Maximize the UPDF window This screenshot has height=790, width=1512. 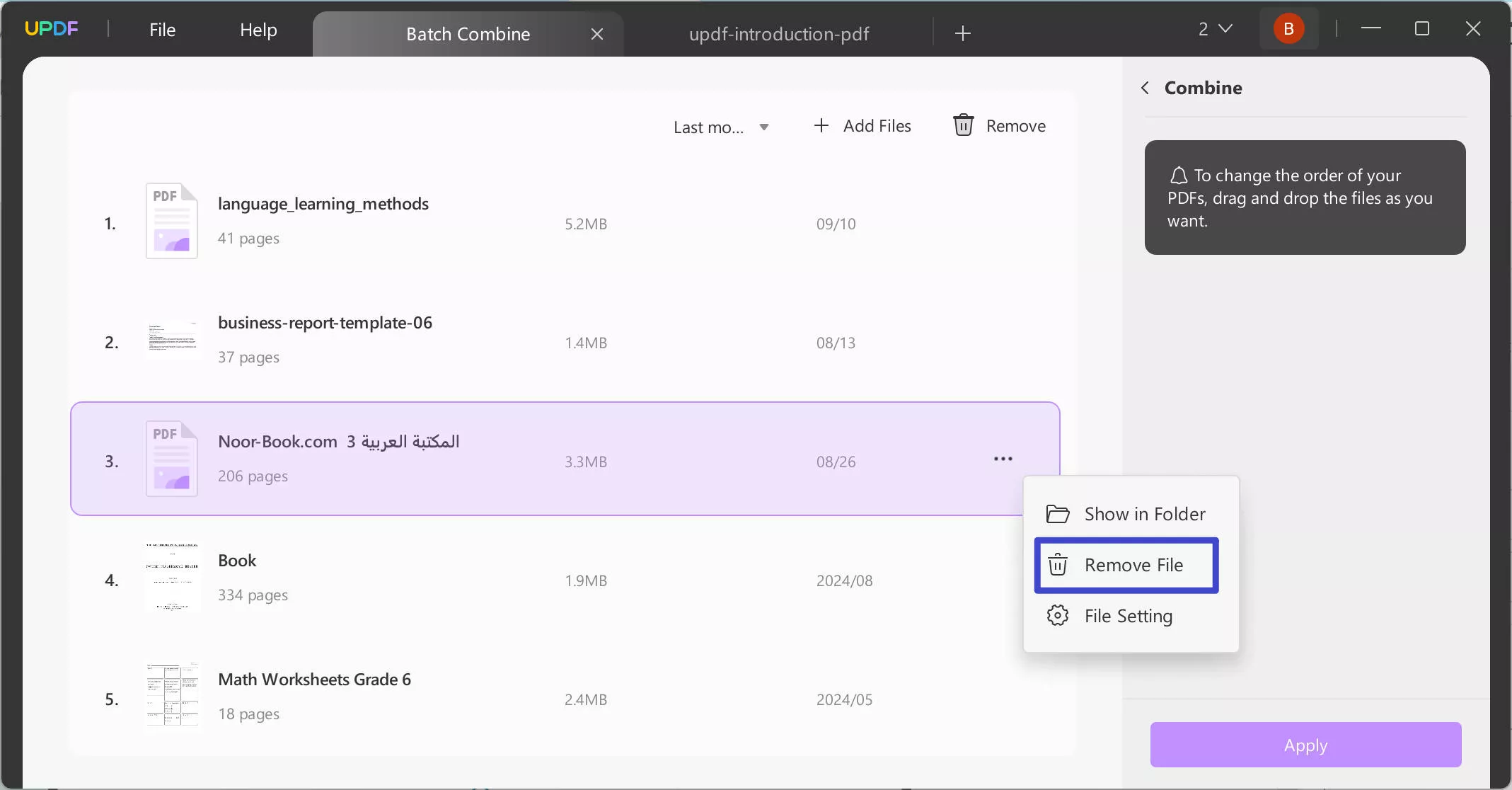1421,28
